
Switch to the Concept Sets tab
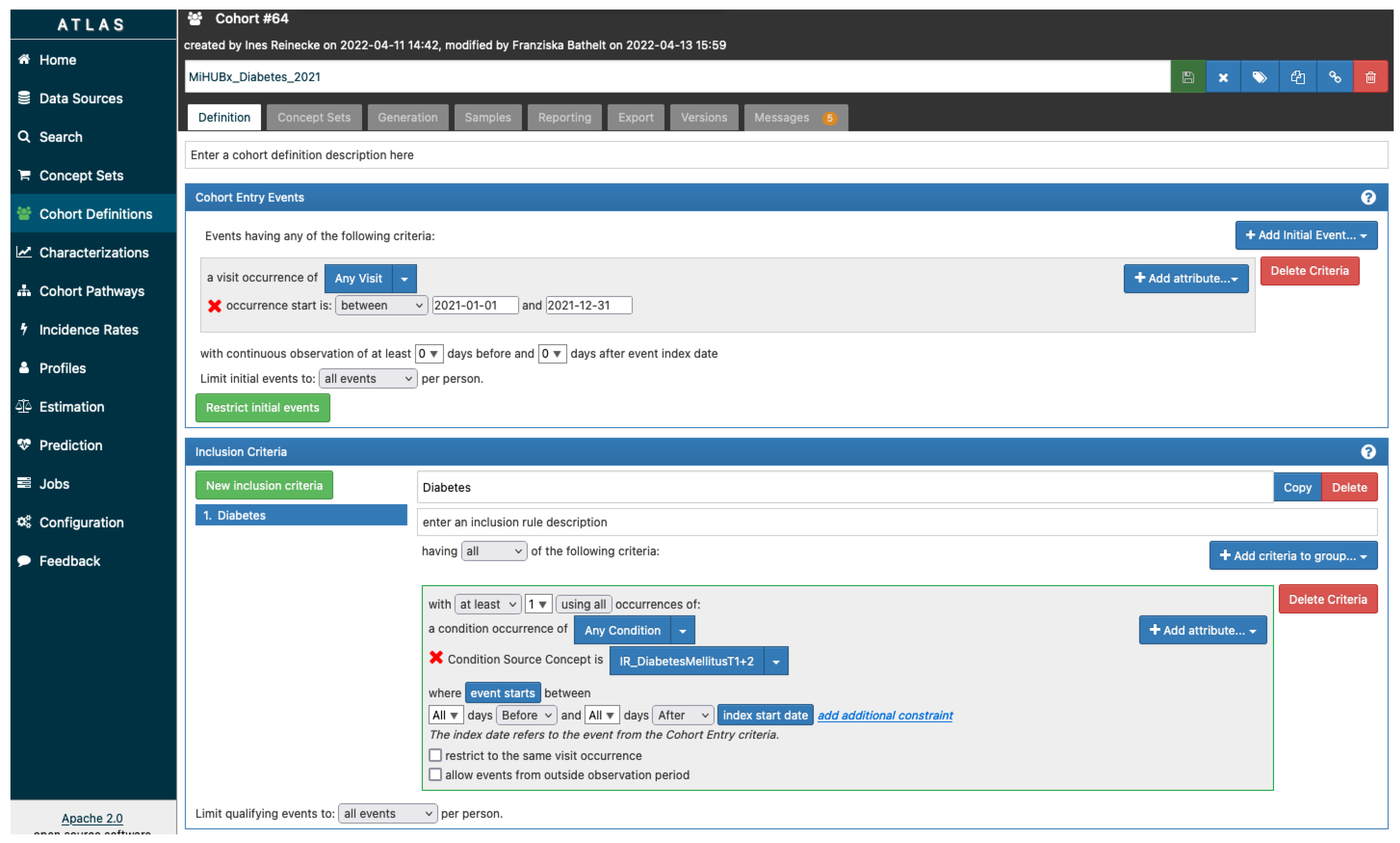pos(313,117)
